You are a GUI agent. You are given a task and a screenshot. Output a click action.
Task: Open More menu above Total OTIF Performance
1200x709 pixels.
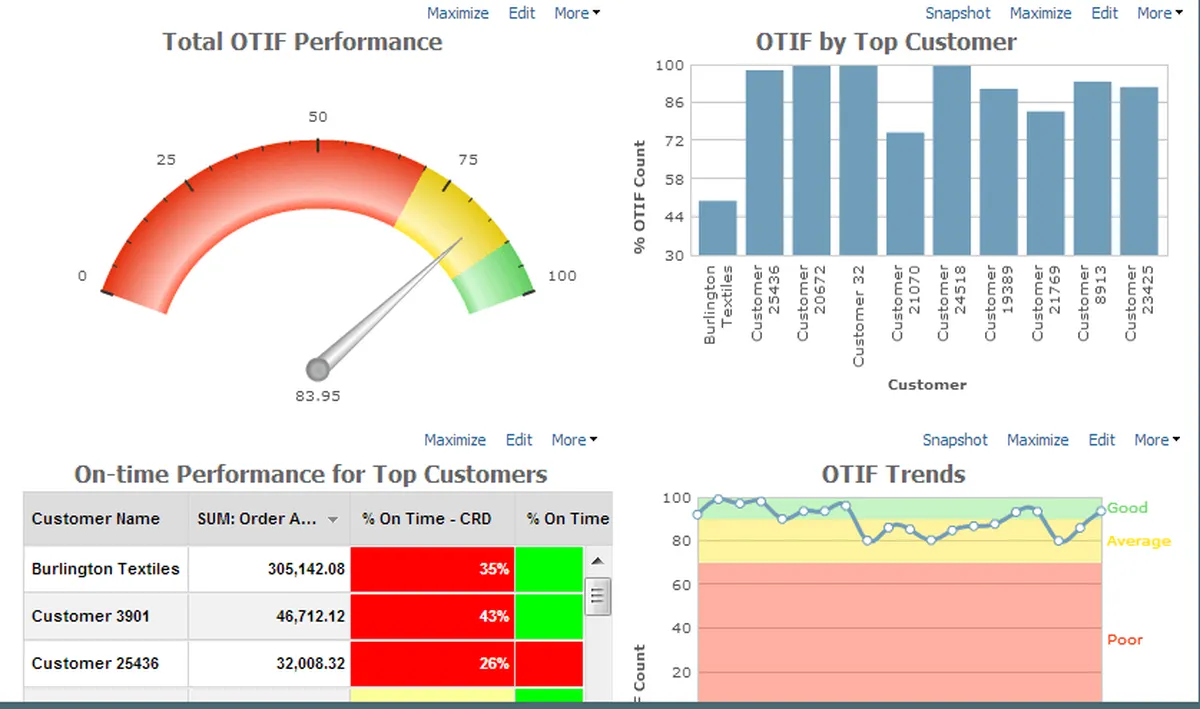pyautogui.click(x=577, y=13)
